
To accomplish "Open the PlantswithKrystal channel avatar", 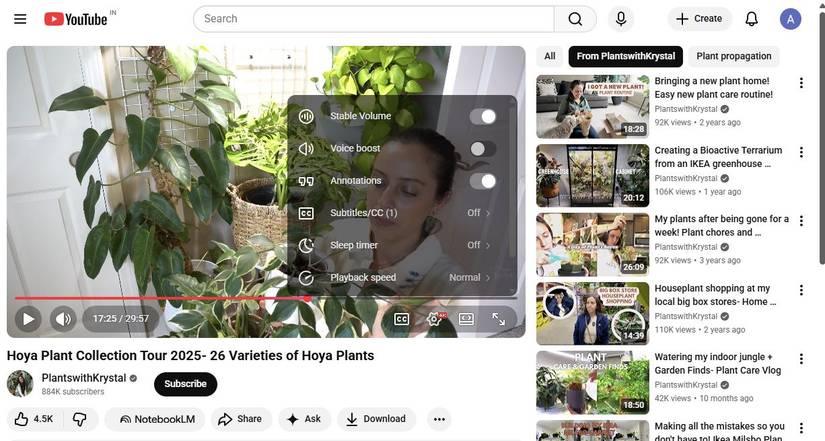I will [20, 384].
